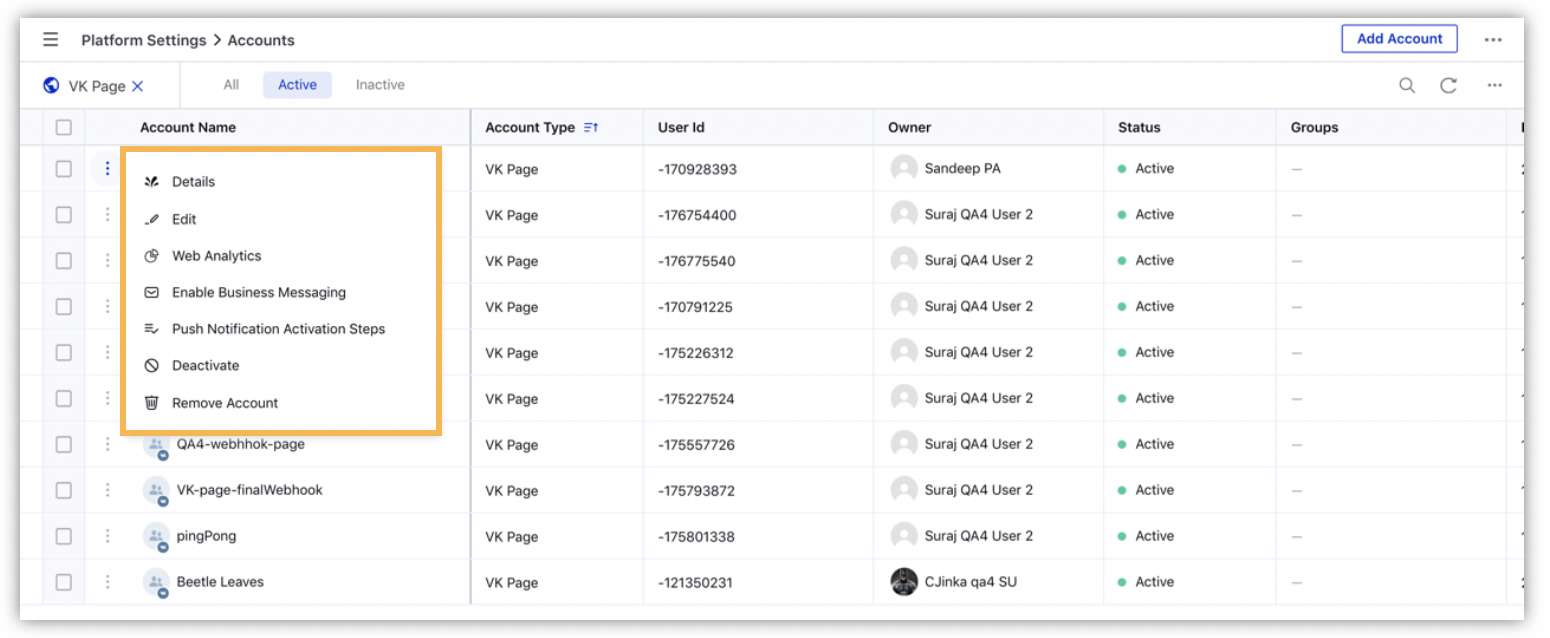
Task: Open the filter bar ellipsis menu
Action: (x=1494, y=85)
